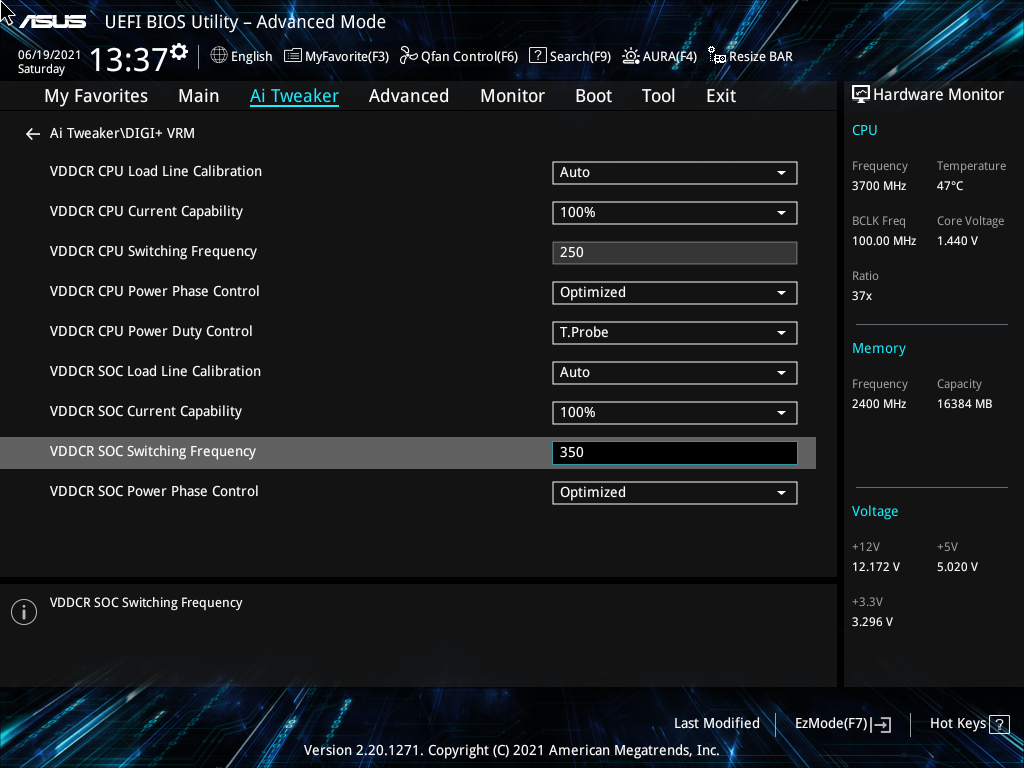This screenshot has height=768, width=1024.
Task: Open Qfan Control
Action: 458,56
